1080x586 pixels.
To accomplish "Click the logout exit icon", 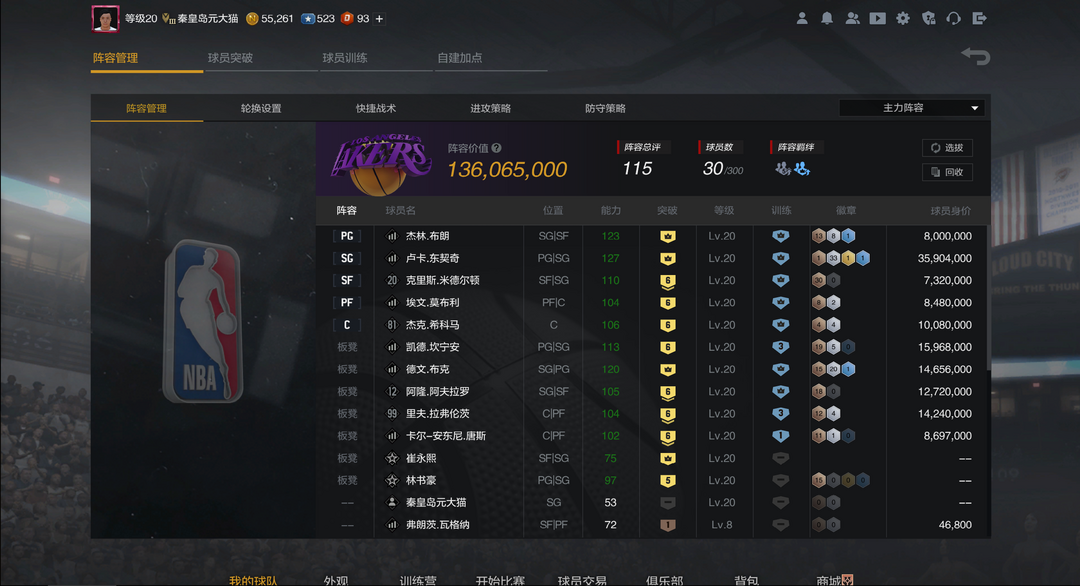I will tap(979, 19).
